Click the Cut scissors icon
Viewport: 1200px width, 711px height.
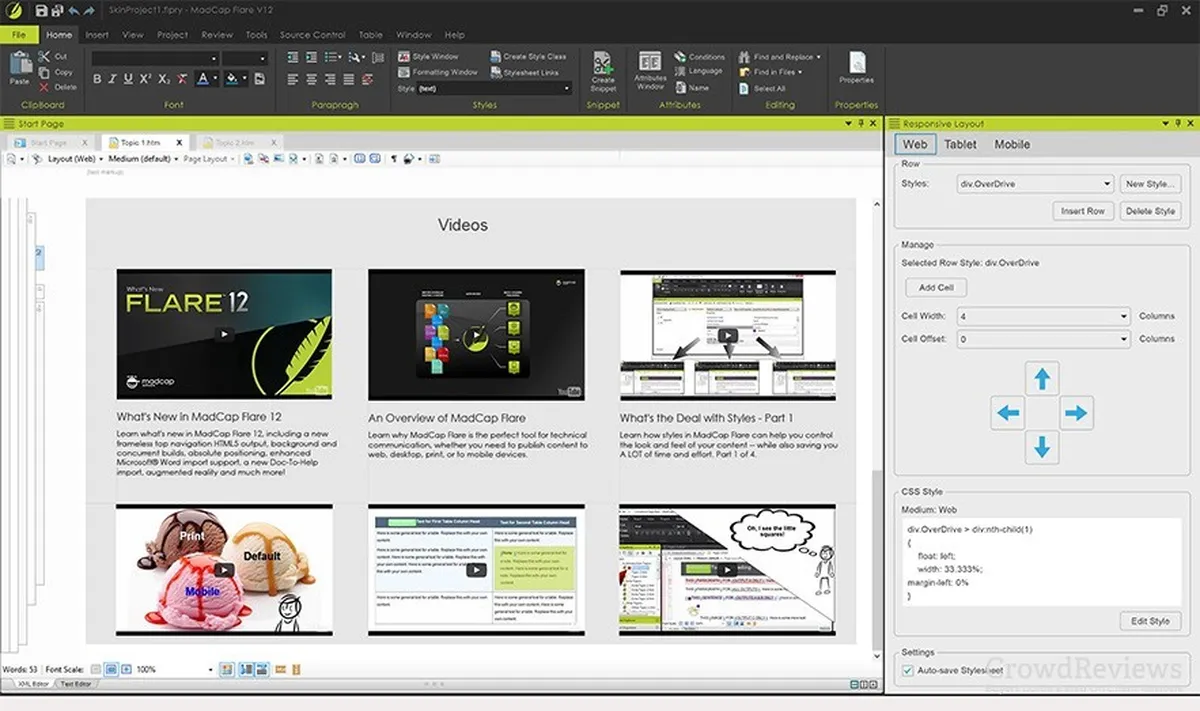[x=45, y=57]
